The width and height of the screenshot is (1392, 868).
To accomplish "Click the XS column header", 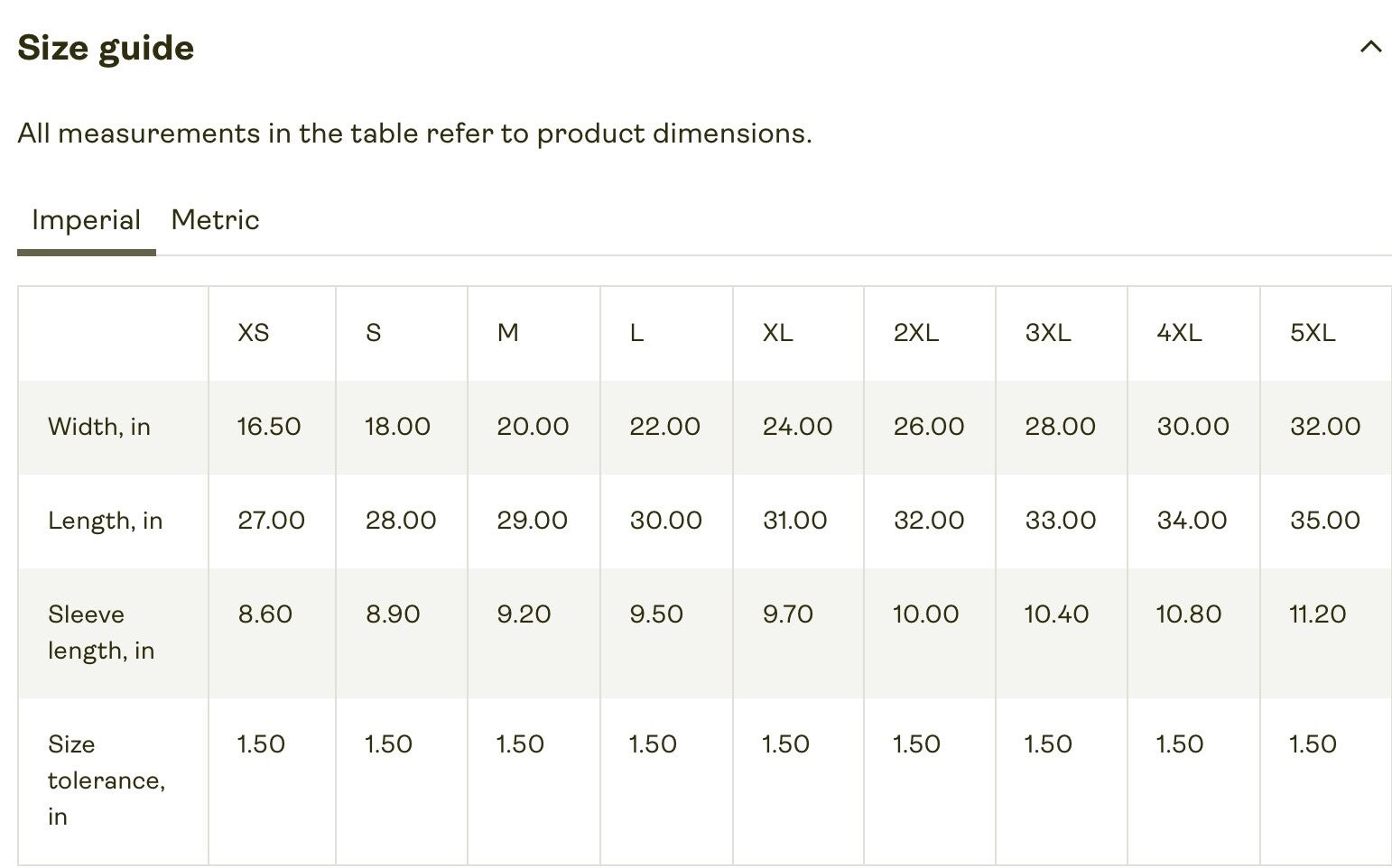I will point(254,333).
